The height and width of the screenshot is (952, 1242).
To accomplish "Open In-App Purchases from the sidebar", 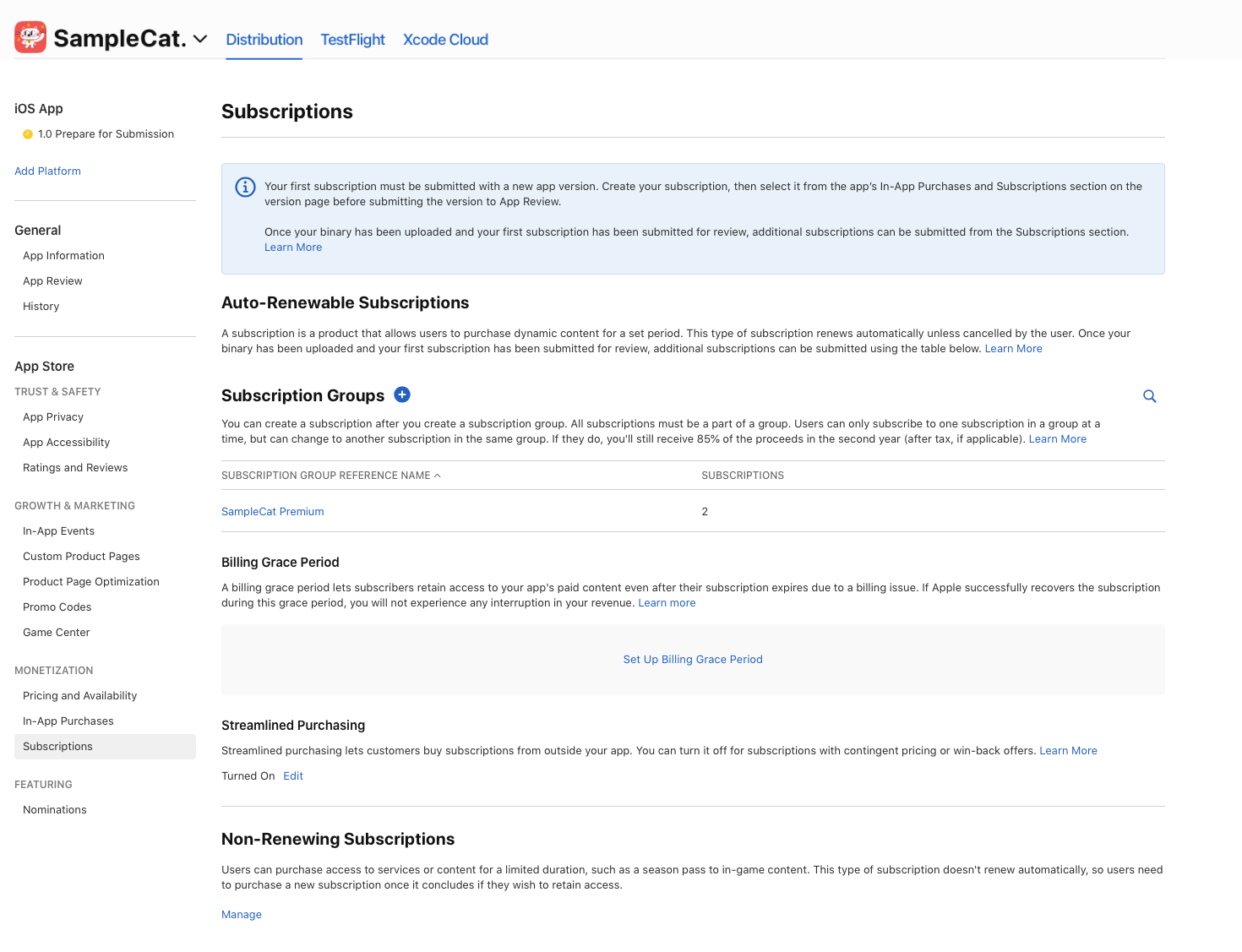I will [x=68, y=721].
